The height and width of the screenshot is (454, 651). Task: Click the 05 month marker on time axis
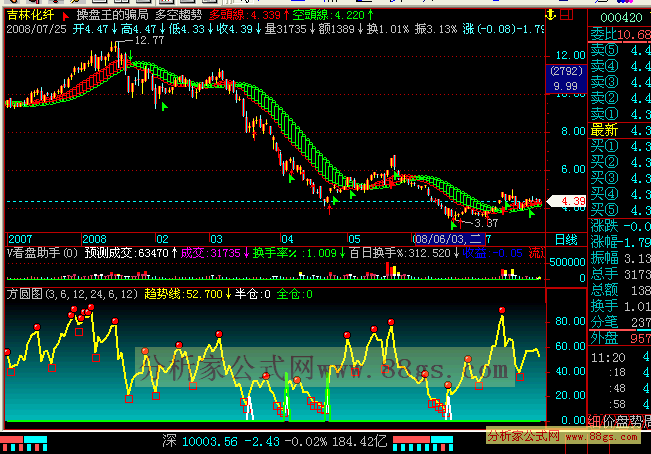tap(354, 239)
